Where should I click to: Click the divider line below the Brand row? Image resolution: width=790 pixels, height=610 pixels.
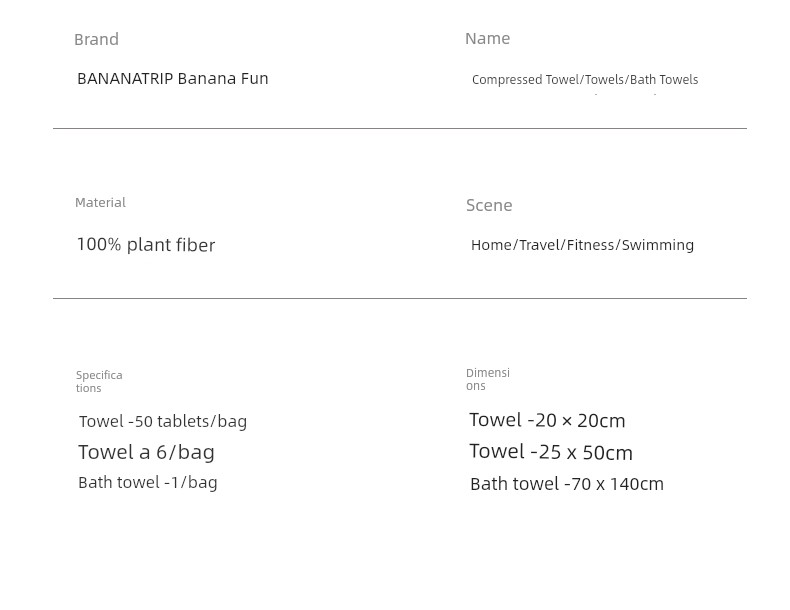pos(400,128)
